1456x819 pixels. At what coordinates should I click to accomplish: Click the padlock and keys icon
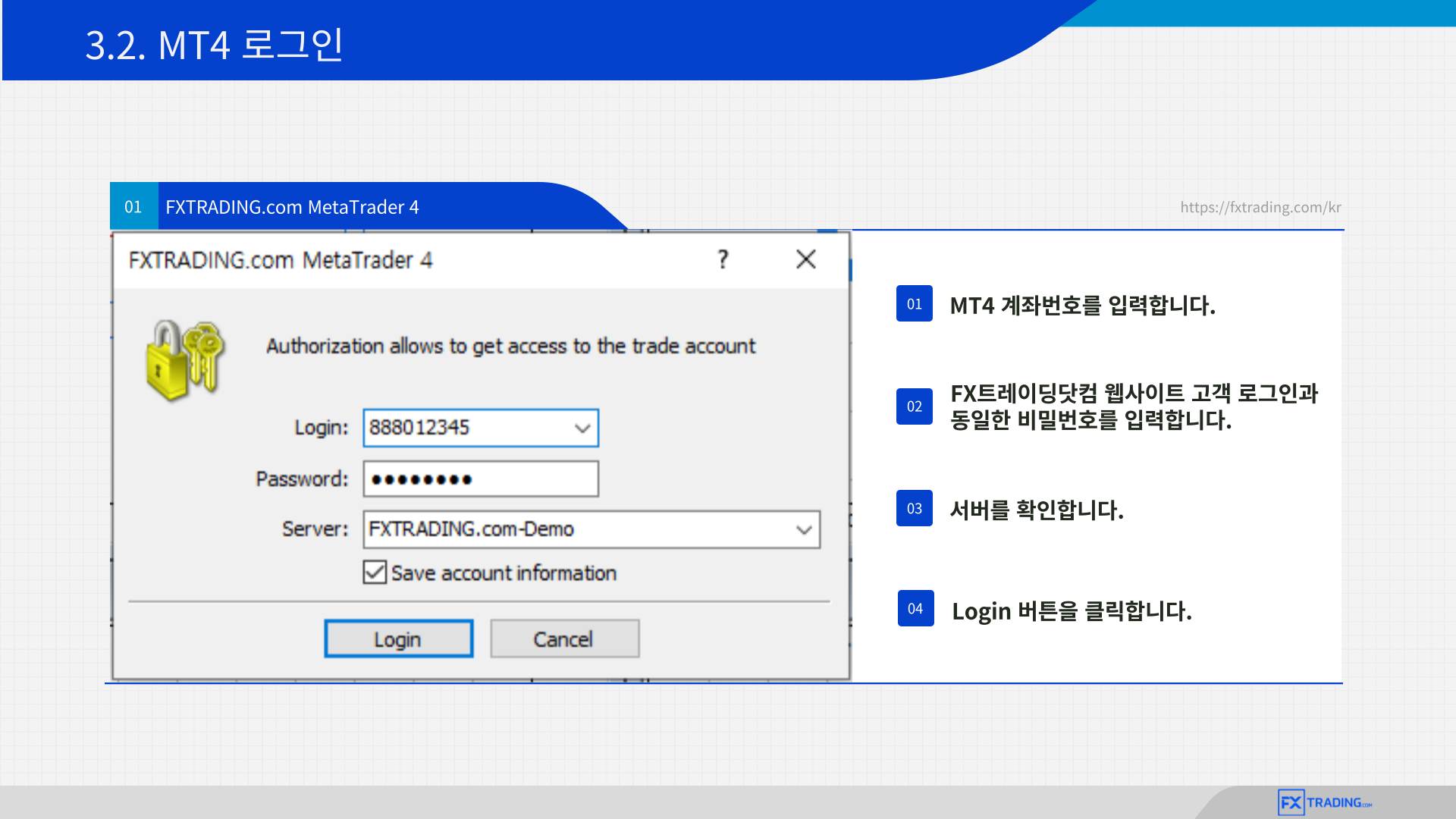coord(186,359)
